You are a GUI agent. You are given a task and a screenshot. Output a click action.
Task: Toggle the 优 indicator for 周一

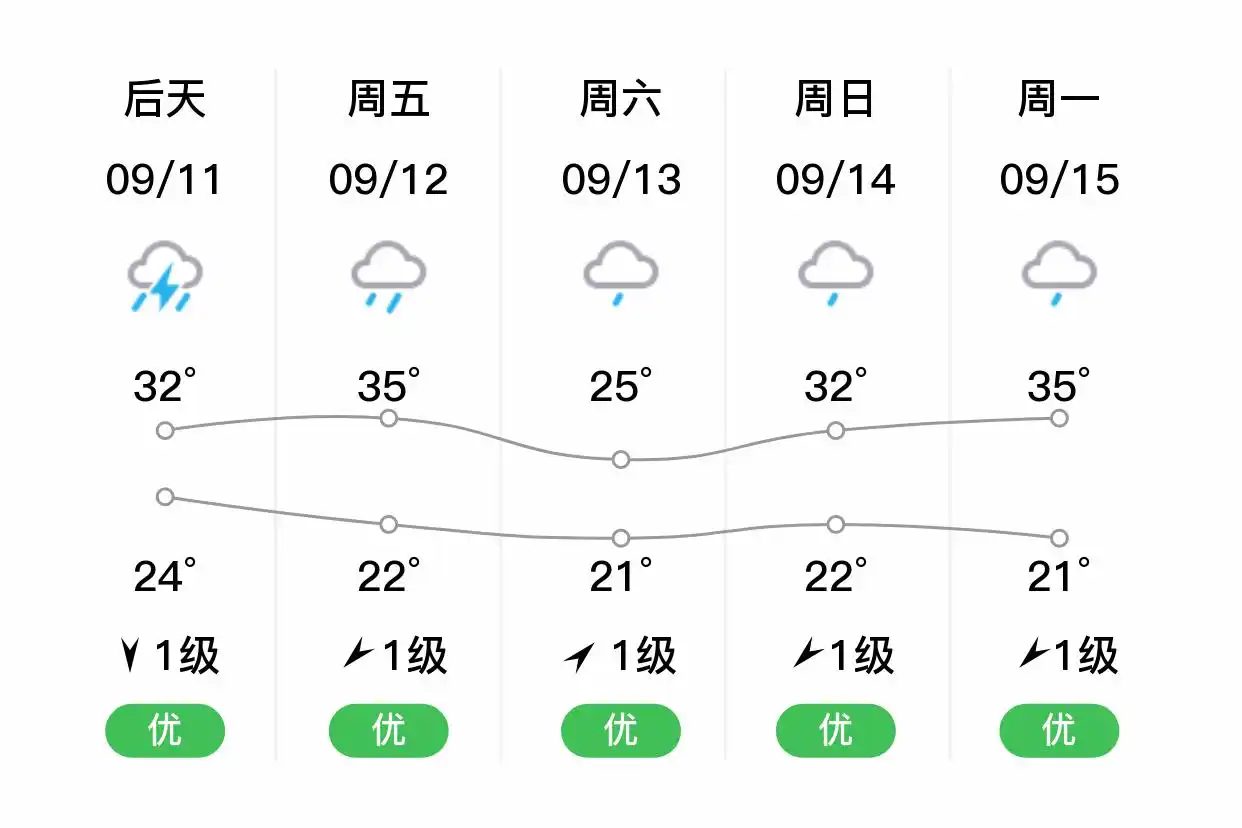pos(1057,731)
